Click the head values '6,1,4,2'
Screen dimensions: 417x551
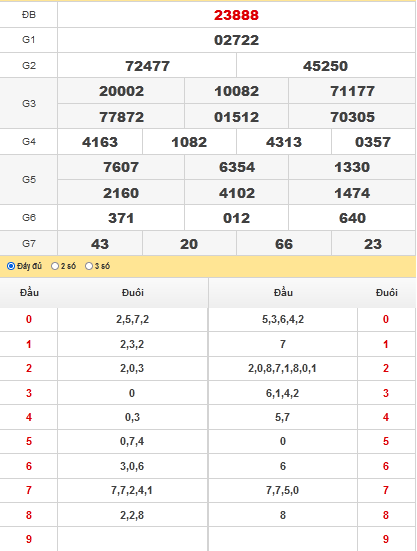[x=282, y=393]
